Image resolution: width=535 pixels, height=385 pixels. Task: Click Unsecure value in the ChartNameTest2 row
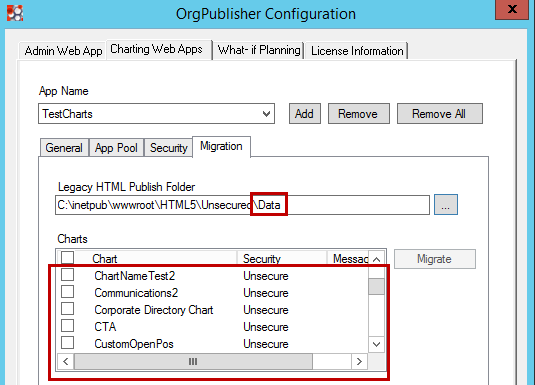pyautogui.click(x=266, y=276)
